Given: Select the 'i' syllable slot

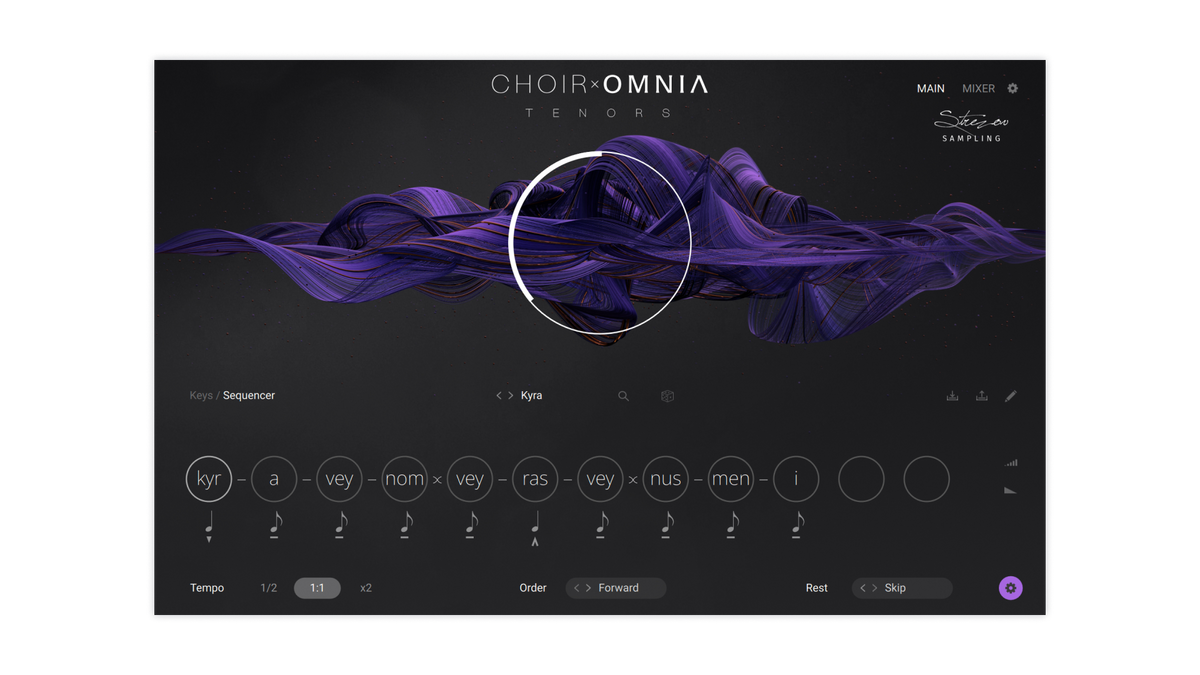Looking at the screenshot, I should 796,479.
